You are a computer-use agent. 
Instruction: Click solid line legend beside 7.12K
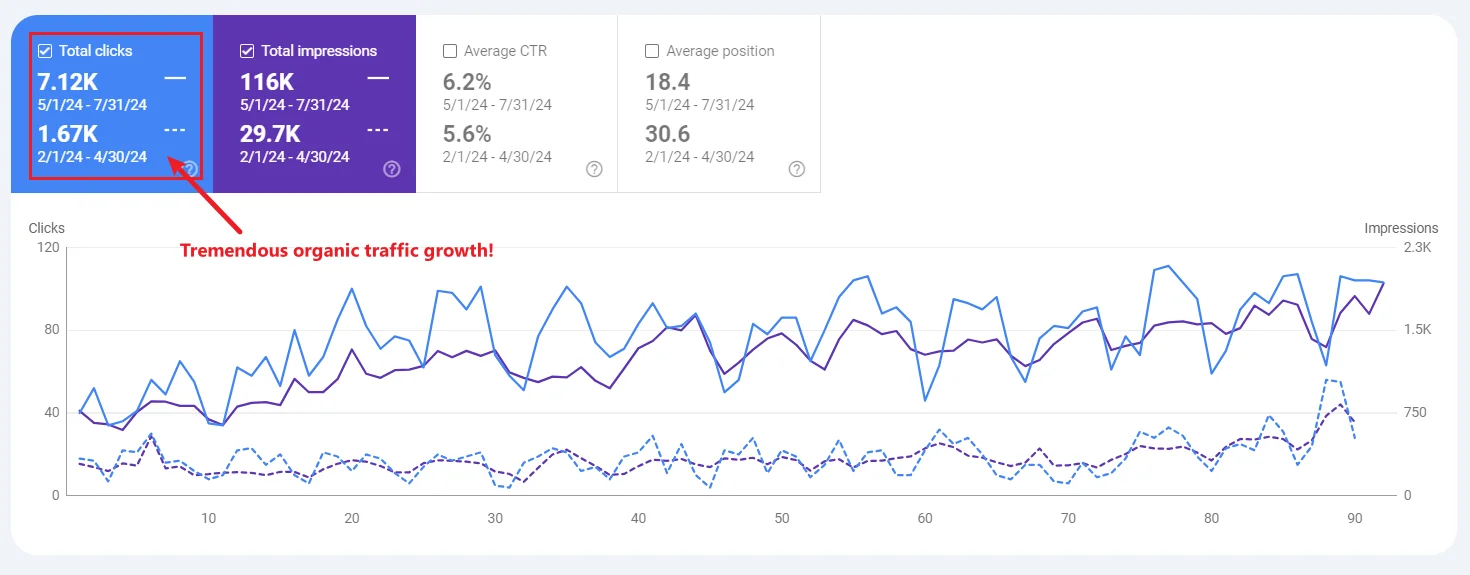coord(175,78)
